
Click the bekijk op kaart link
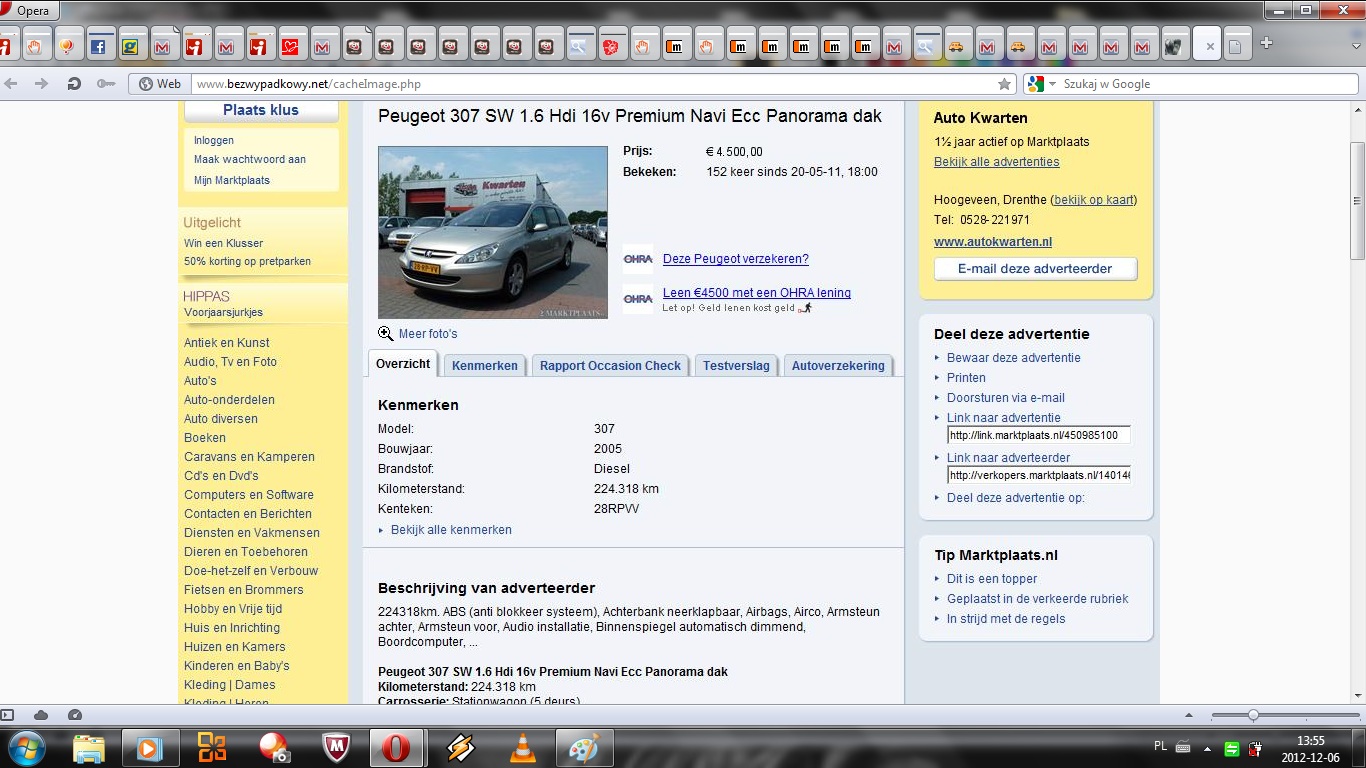click(x=1094, y=200)
